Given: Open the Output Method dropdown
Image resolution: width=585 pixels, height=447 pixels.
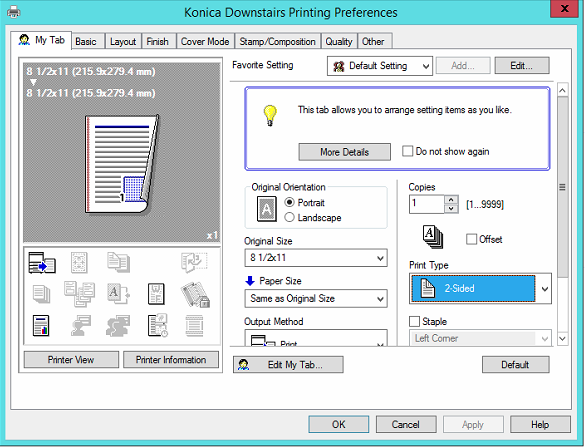Looking at the screenshot, I should click(x=316, y=338).
